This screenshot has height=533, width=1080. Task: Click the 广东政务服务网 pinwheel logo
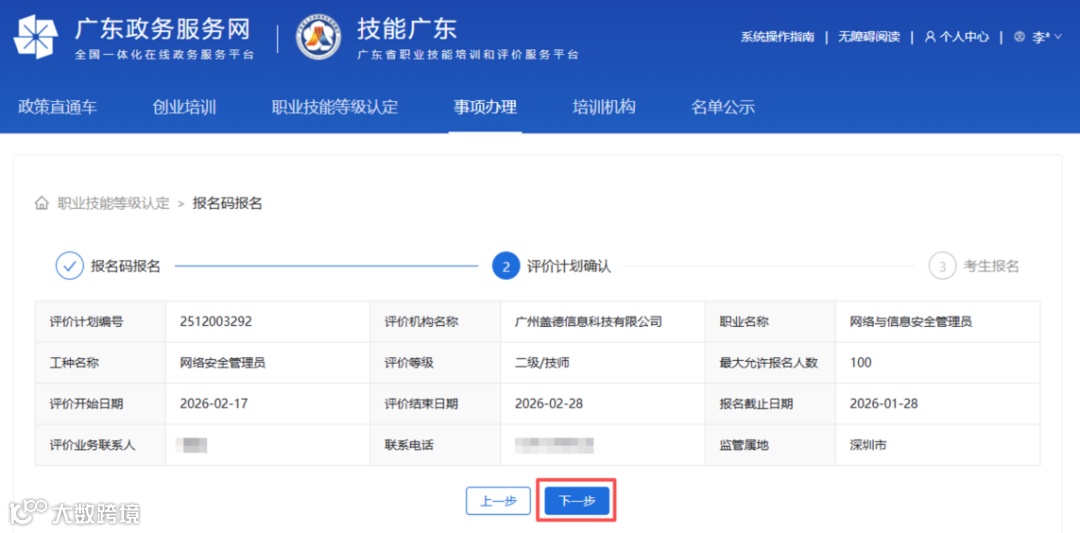(37, 37)
